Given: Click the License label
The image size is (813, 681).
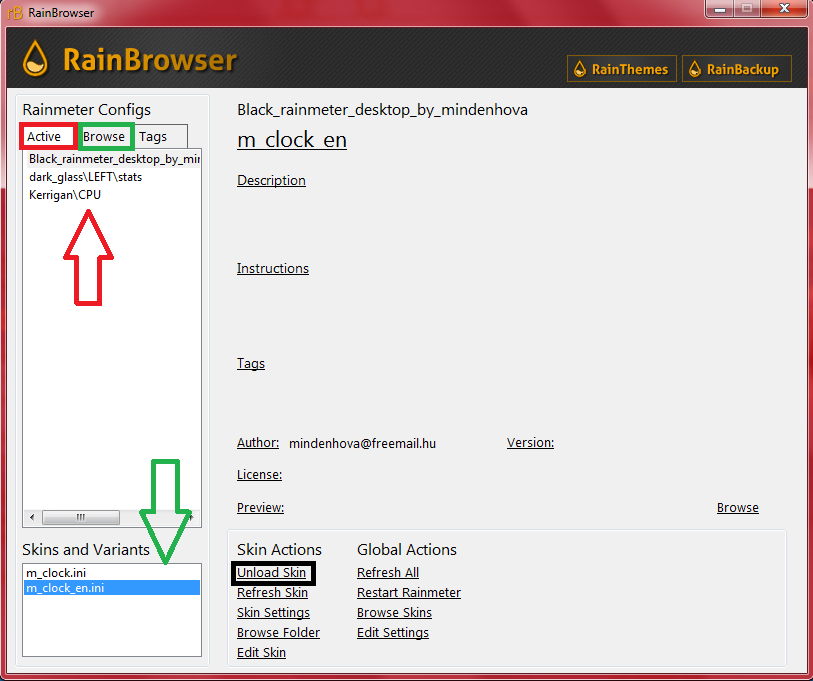Looking at the screenshot, I should click(x=259, y=475).
